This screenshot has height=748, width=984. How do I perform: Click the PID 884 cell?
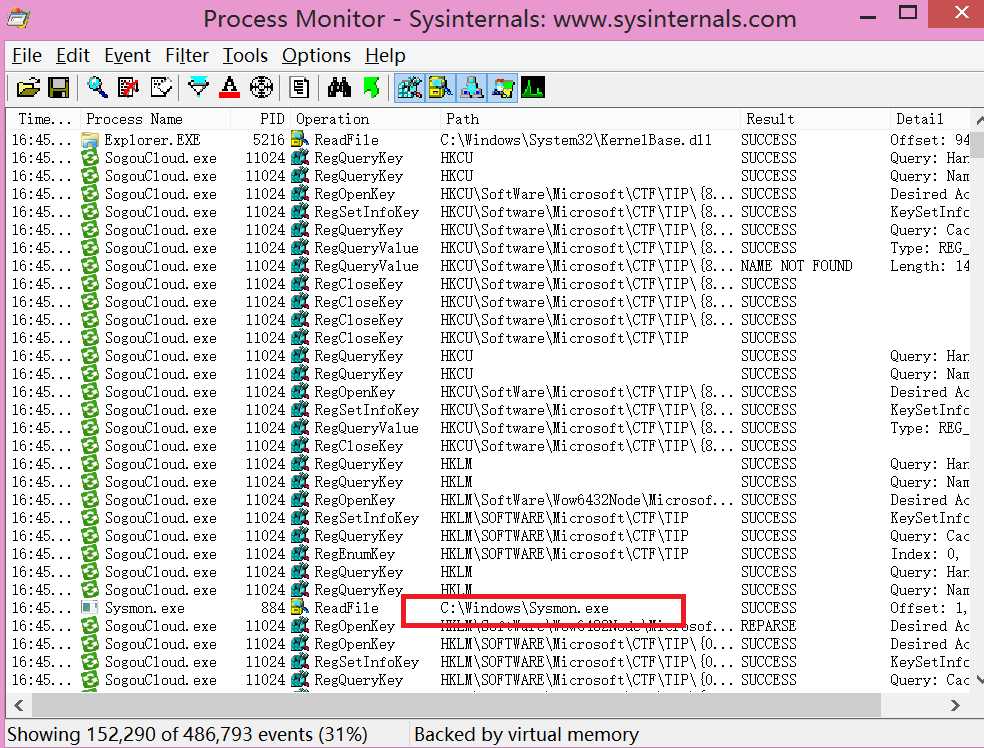(273, 608)
